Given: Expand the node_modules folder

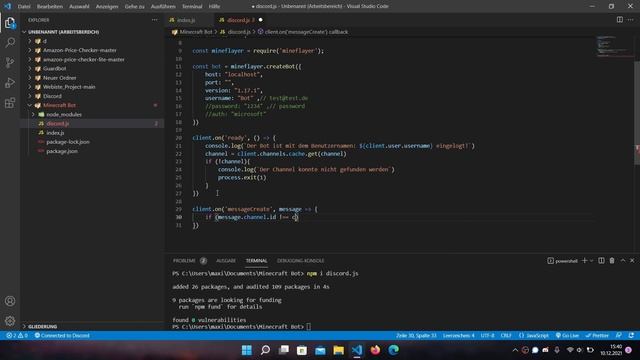Looking at the screenshot, I should (x=64, y=114).
